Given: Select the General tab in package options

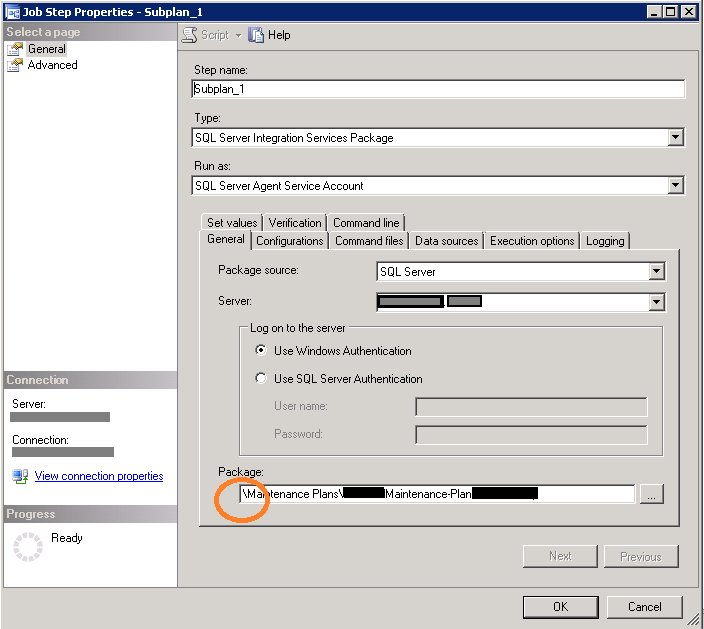Looking at the screenshot, I should pos(225,239).
